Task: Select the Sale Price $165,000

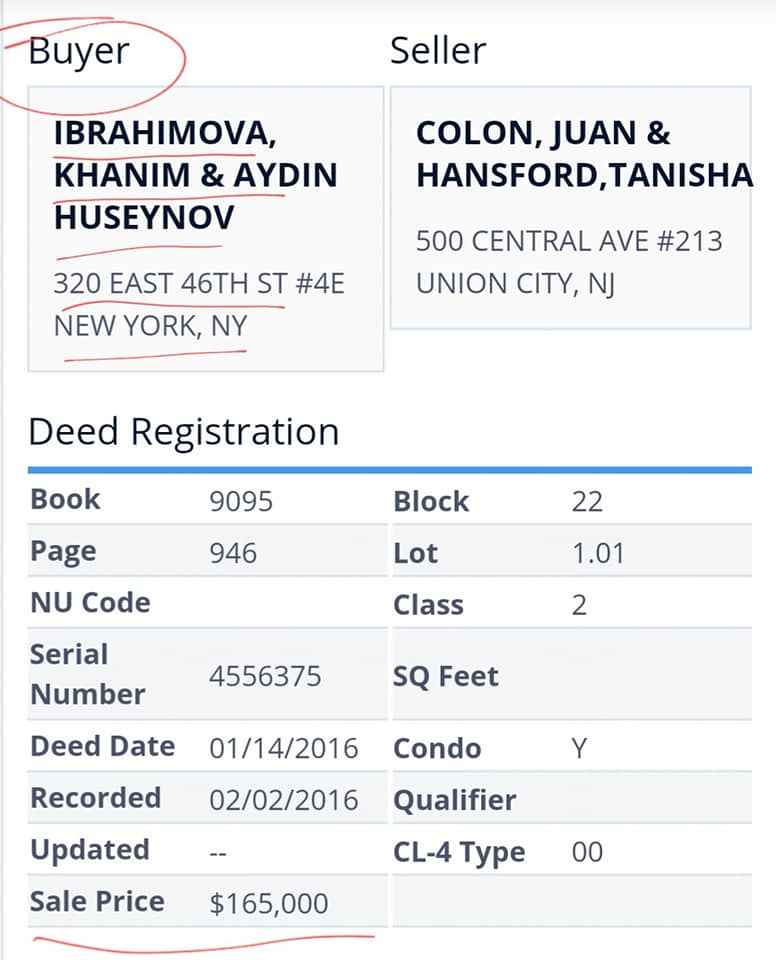Action: pyautogui.click(x=268, y=904)
